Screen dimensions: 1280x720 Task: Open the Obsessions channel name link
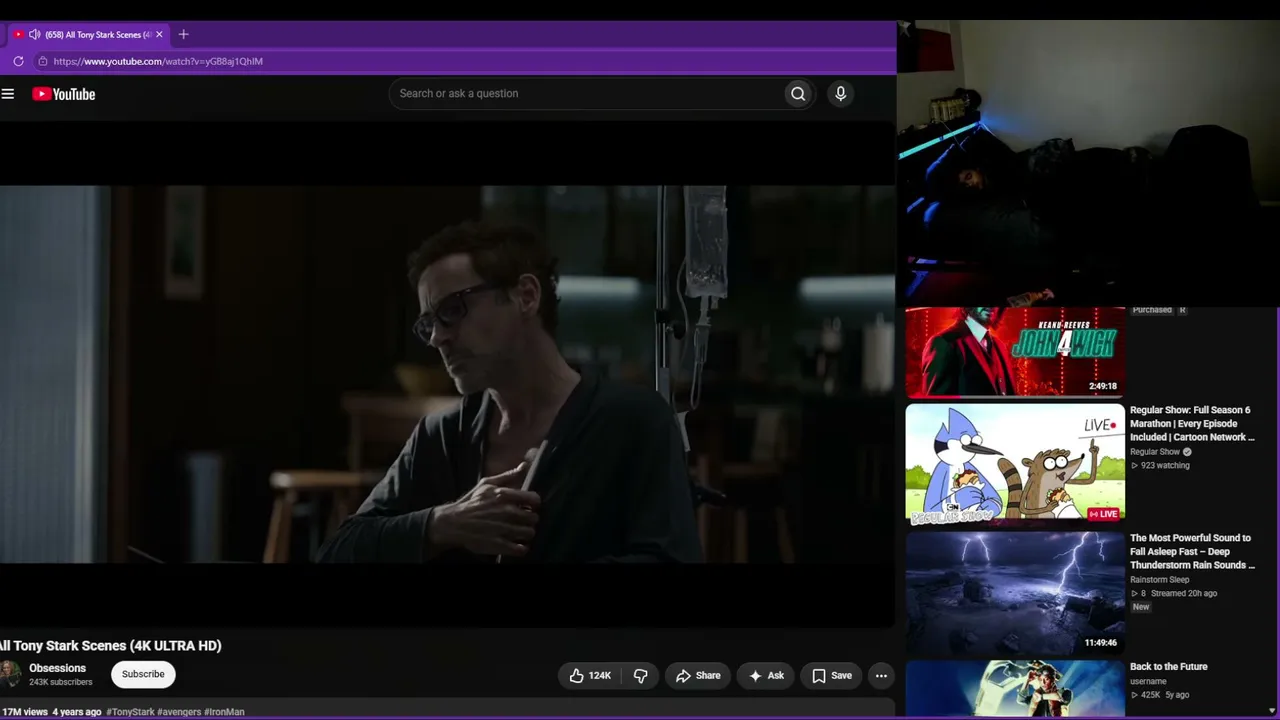[57, 668]
